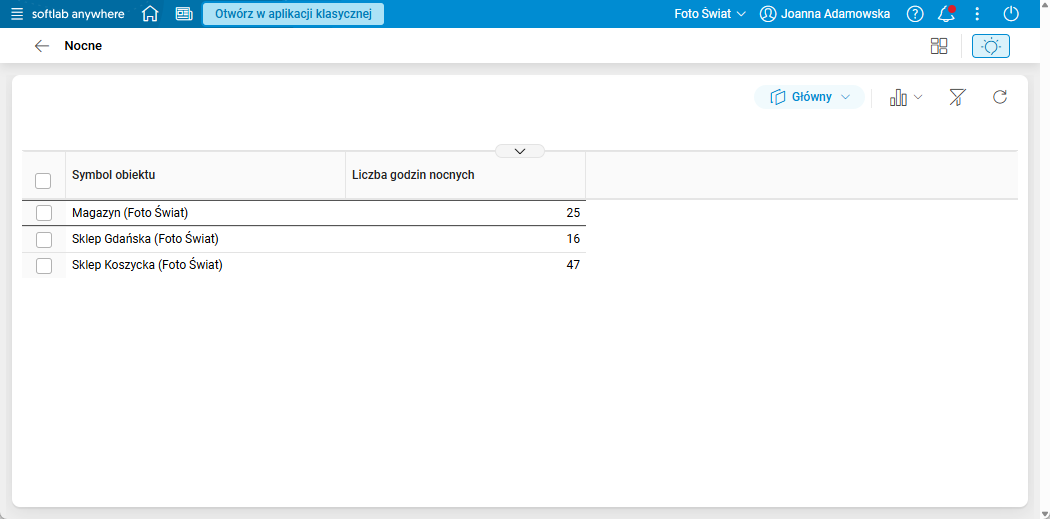Click Otwórz w aplikacji klasycznej button
The width and height of the screenshot is (1050, 519).
click(x=293, y=14)
